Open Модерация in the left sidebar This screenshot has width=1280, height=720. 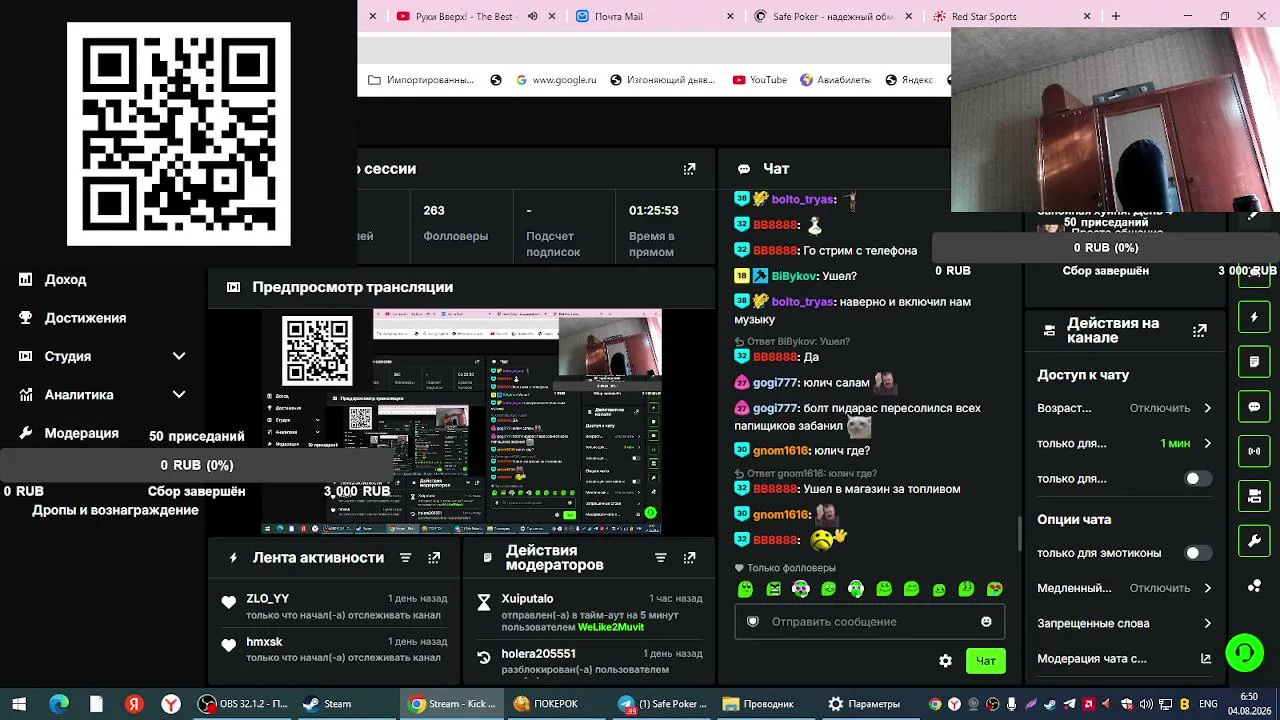tap(81, 433)
